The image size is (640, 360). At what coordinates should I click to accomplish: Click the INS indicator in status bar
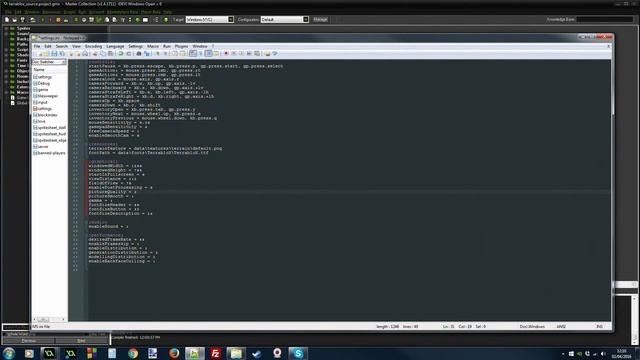[600, 327]
